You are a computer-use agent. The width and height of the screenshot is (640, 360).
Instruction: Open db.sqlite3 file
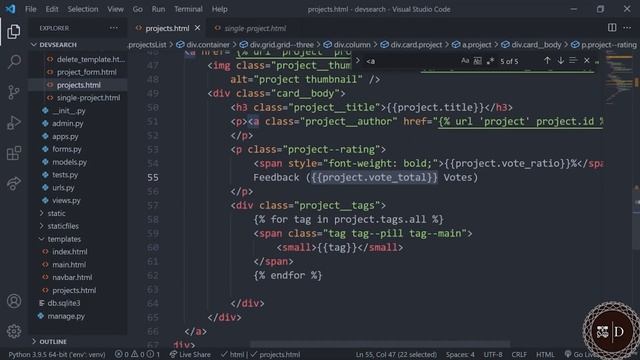click(64, 303)
